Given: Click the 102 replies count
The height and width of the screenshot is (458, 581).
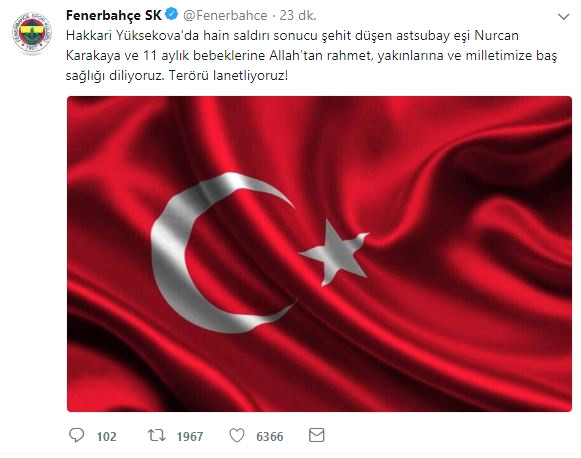Looking at the screenshot, I should (107, 437).
